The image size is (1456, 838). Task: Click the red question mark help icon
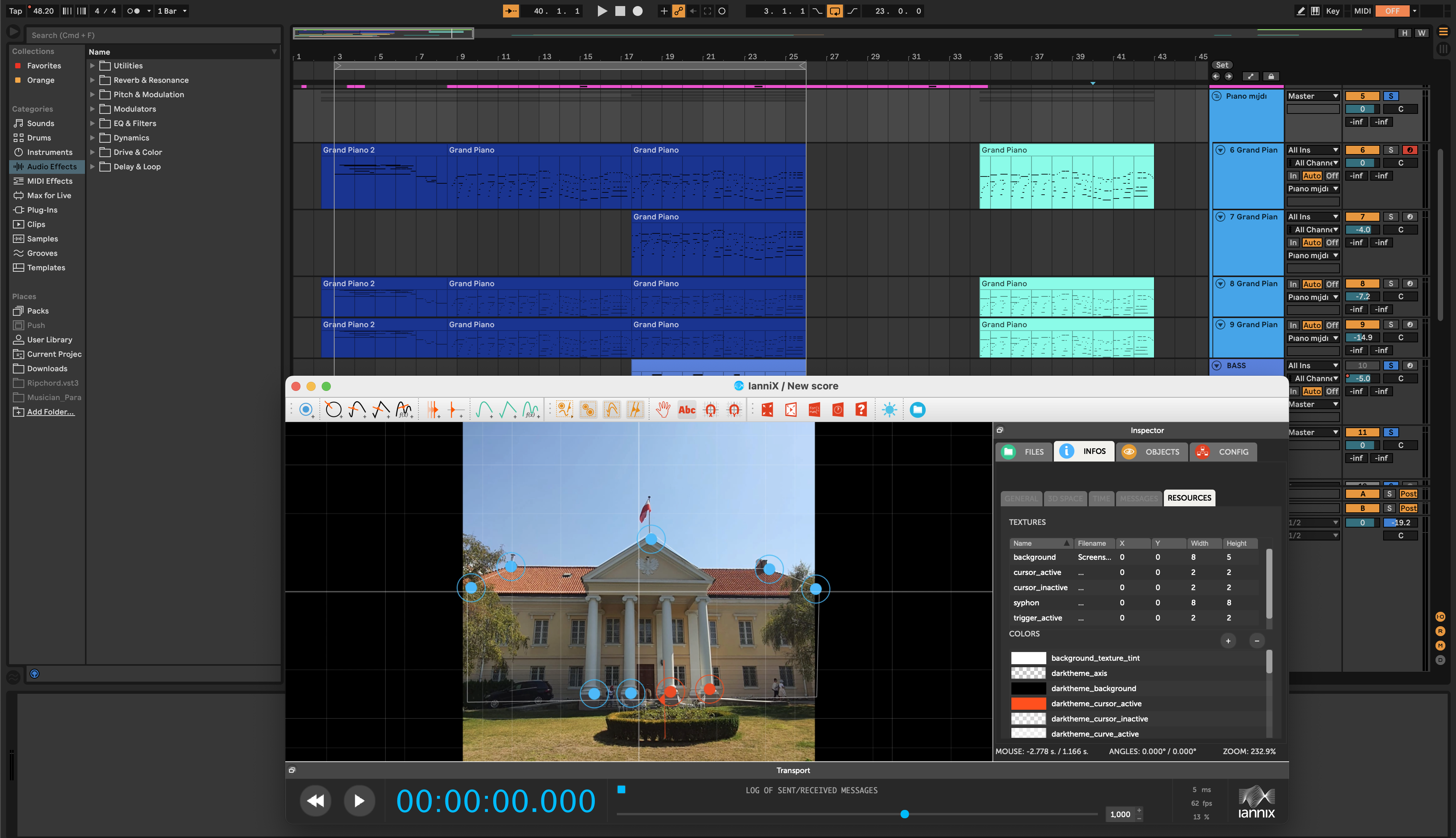click(x=861, y=410)
